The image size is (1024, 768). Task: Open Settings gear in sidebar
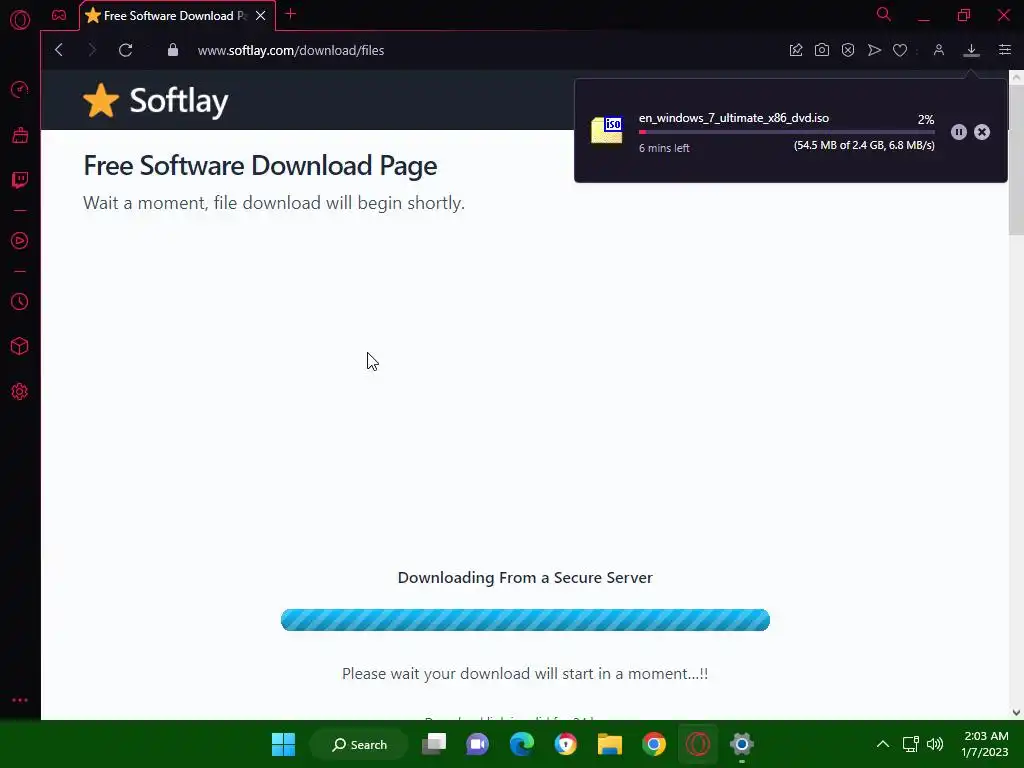tap(20, 391)
